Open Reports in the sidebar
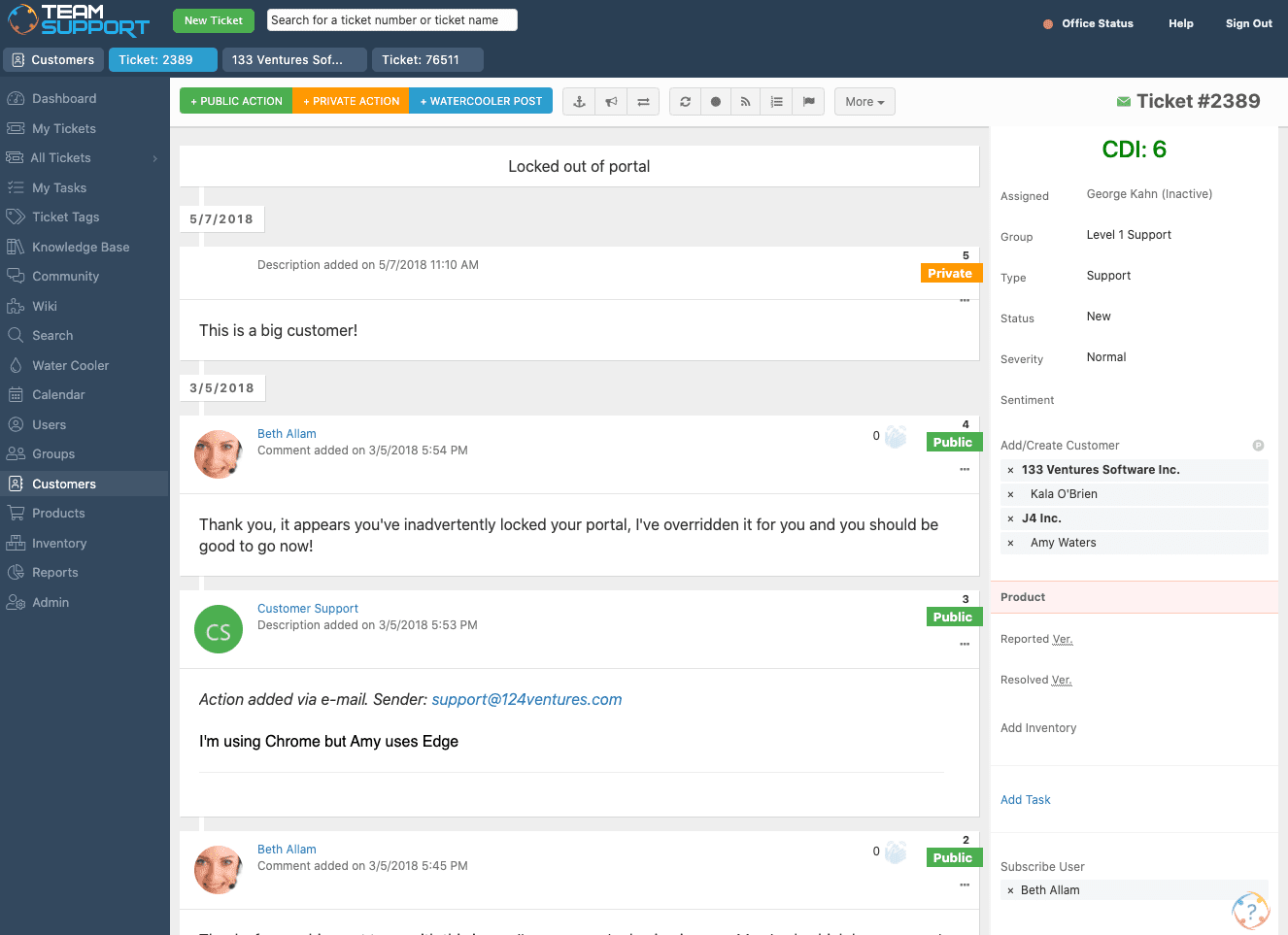Image resolution: width=1288 pixels, height=935 pixels. [54, 572]
